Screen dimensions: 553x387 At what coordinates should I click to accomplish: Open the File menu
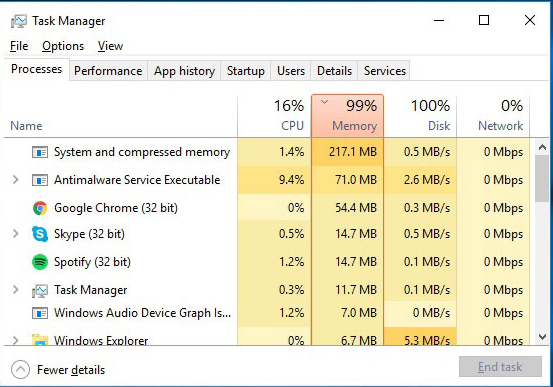19,46
